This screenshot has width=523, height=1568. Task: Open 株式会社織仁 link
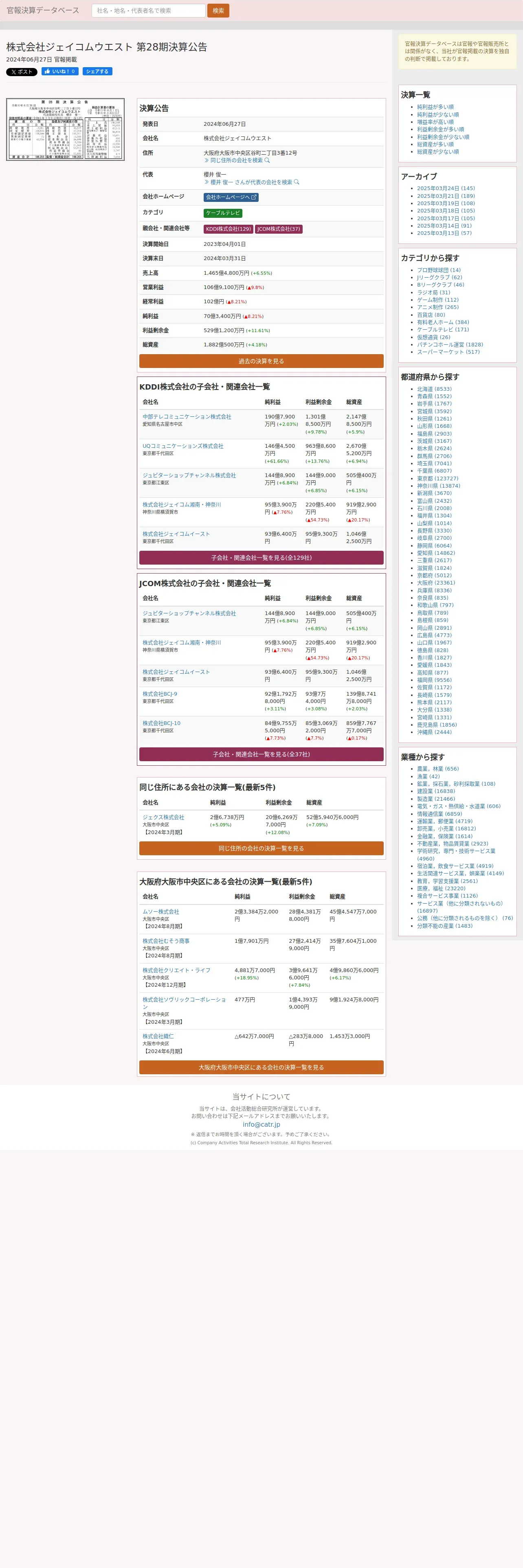[158, 1036]
